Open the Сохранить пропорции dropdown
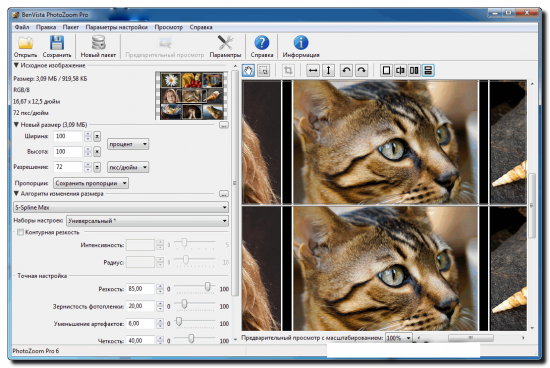The width and height of the screenshot is (550, 368). tap(91, 183)
